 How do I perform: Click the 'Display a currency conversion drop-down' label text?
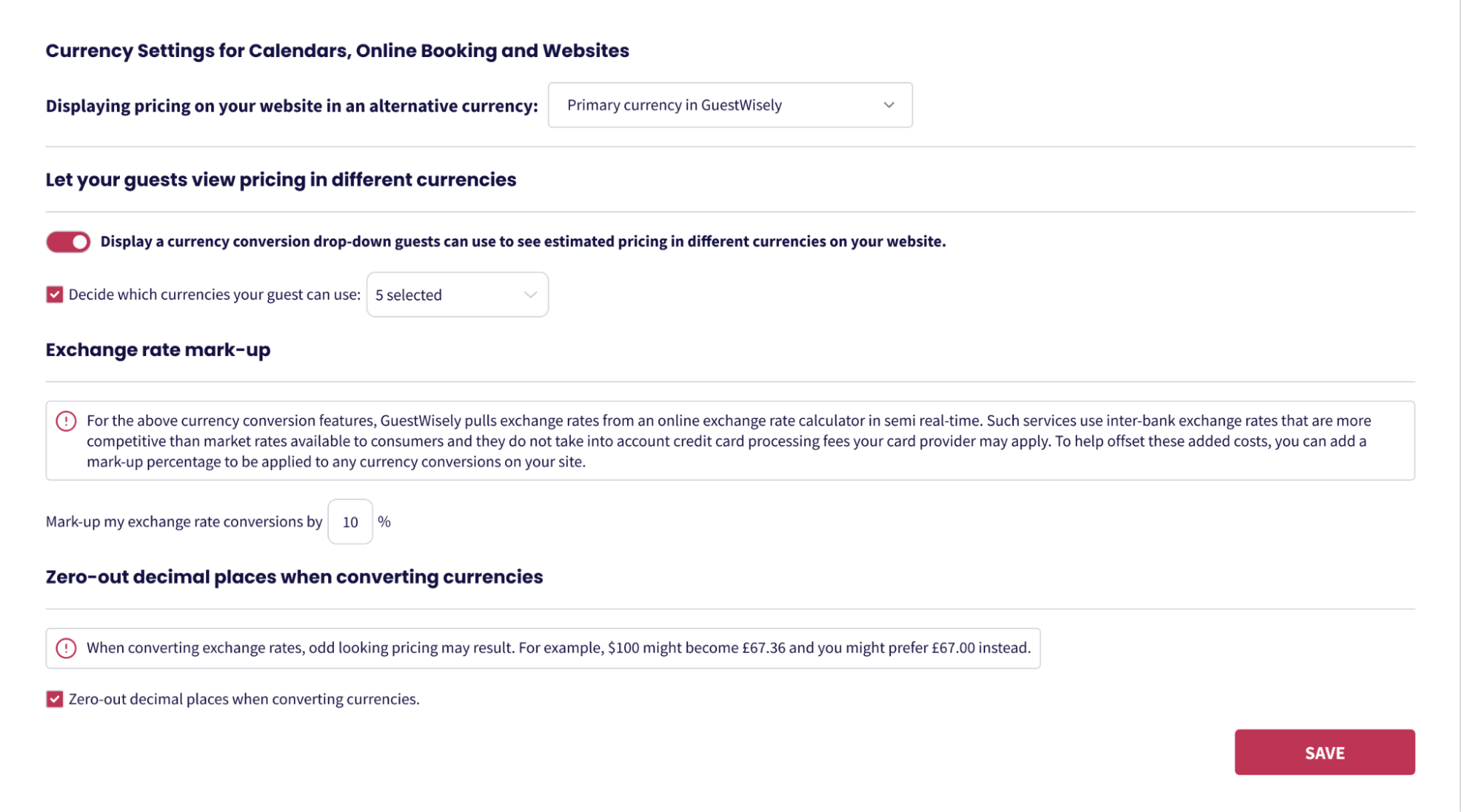tap(523, 242)
